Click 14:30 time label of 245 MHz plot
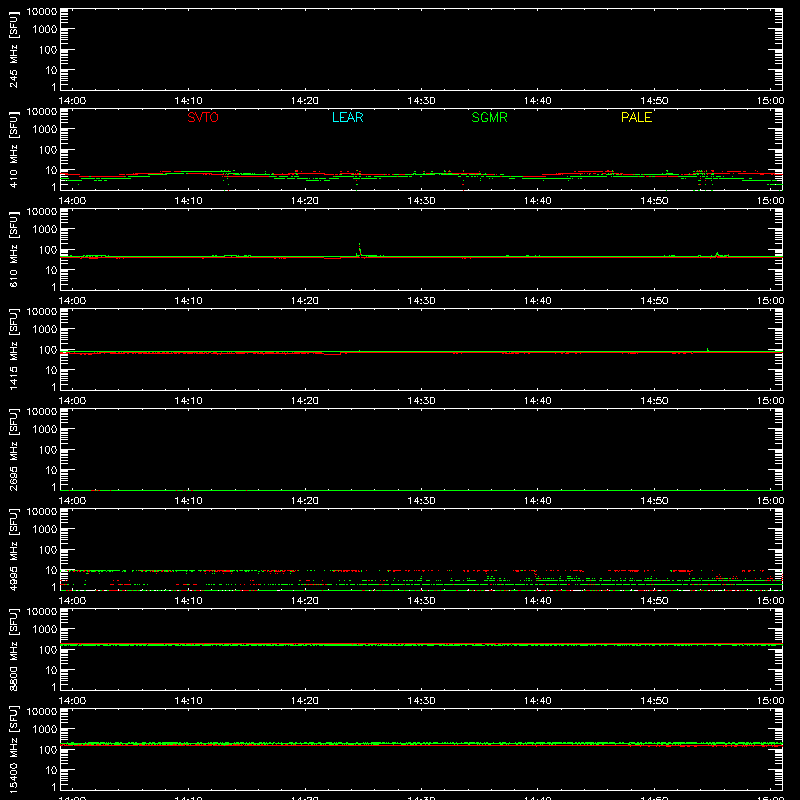 pyautogui.click(x=421, y=101)
